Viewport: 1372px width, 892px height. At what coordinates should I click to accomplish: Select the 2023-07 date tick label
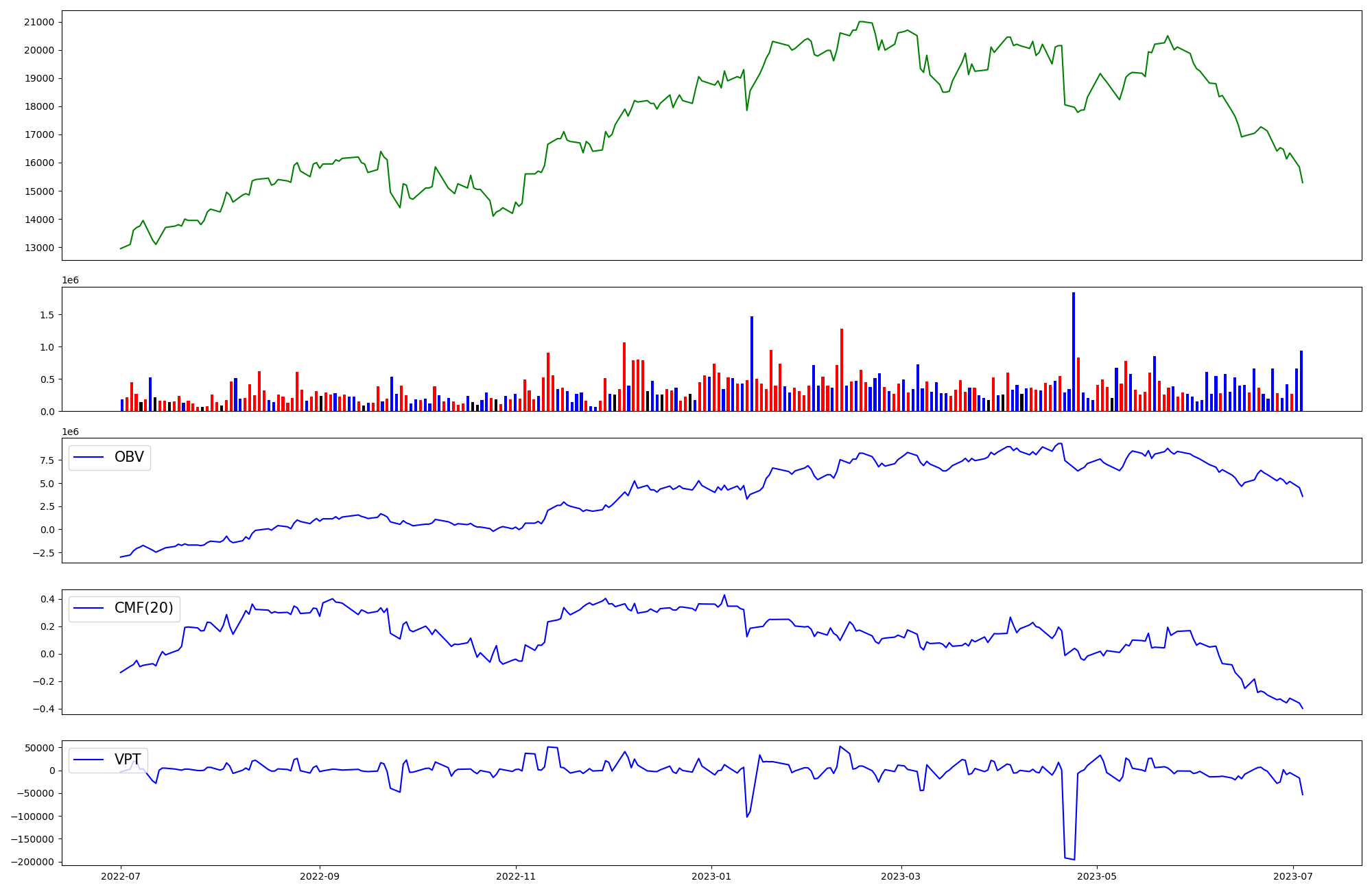point(1293,876)
